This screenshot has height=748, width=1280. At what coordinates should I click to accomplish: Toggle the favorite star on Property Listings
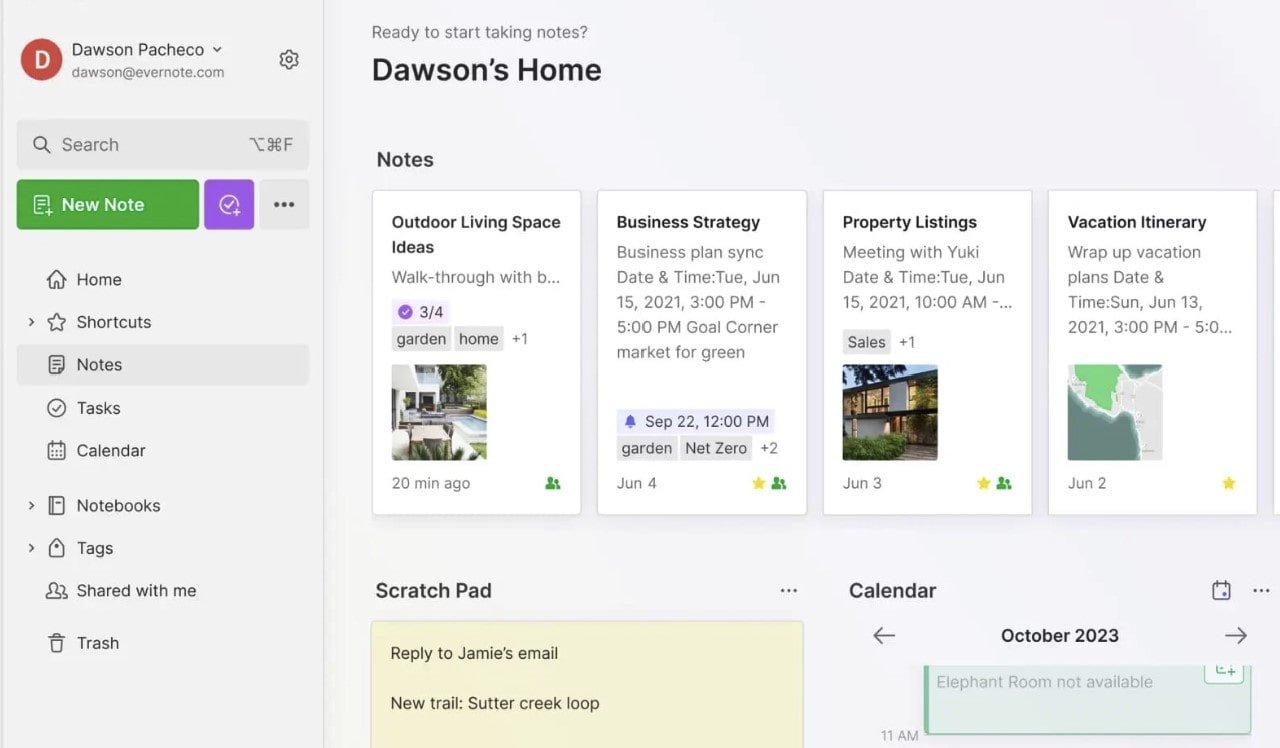(982, 483)
